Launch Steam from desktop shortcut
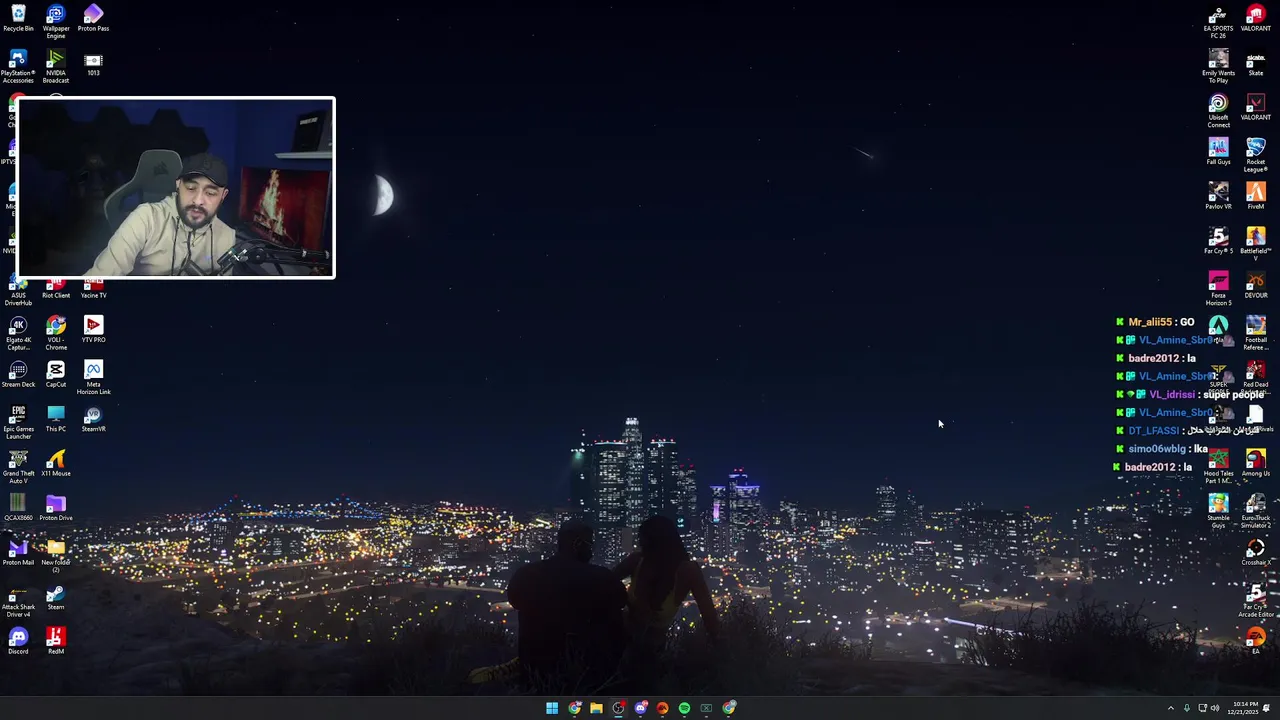The width and height of the screenshot is (1280, 720). (56, 597)
